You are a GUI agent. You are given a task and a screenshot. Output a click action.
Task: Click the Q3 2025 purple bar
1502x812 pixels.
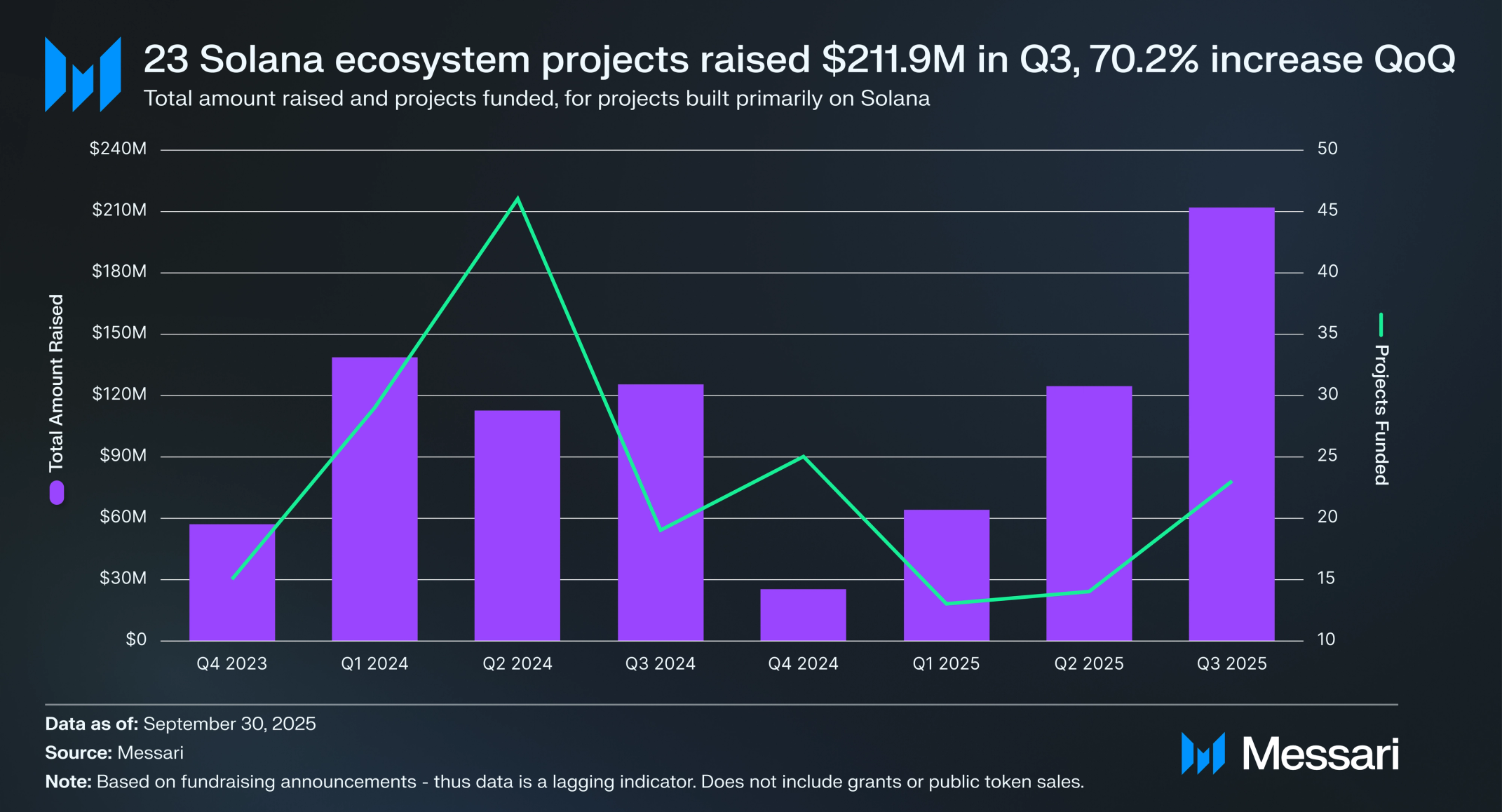tap(1231, 424)
